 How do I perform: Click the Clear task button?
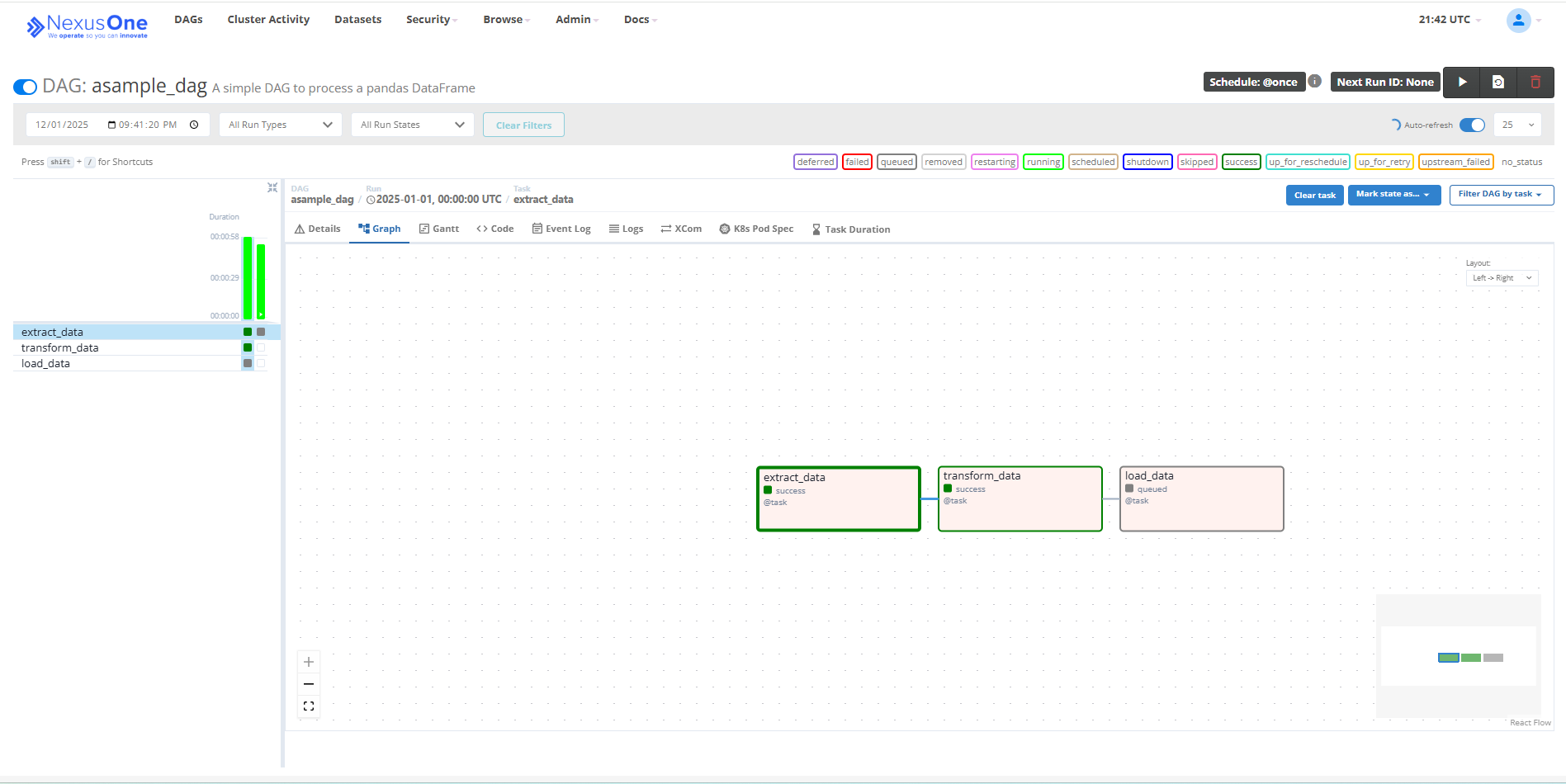pyautogui.click(x=1314, y=196)
